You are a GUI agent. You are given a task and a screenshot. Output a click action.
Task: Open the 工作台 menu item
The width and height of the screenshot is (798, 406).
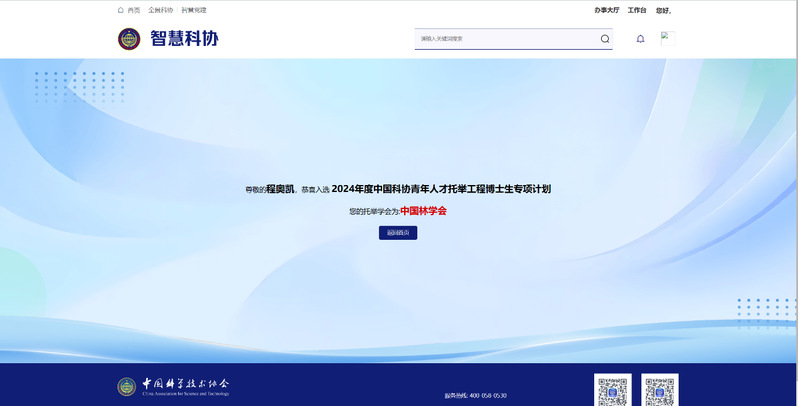pos(637,10)
